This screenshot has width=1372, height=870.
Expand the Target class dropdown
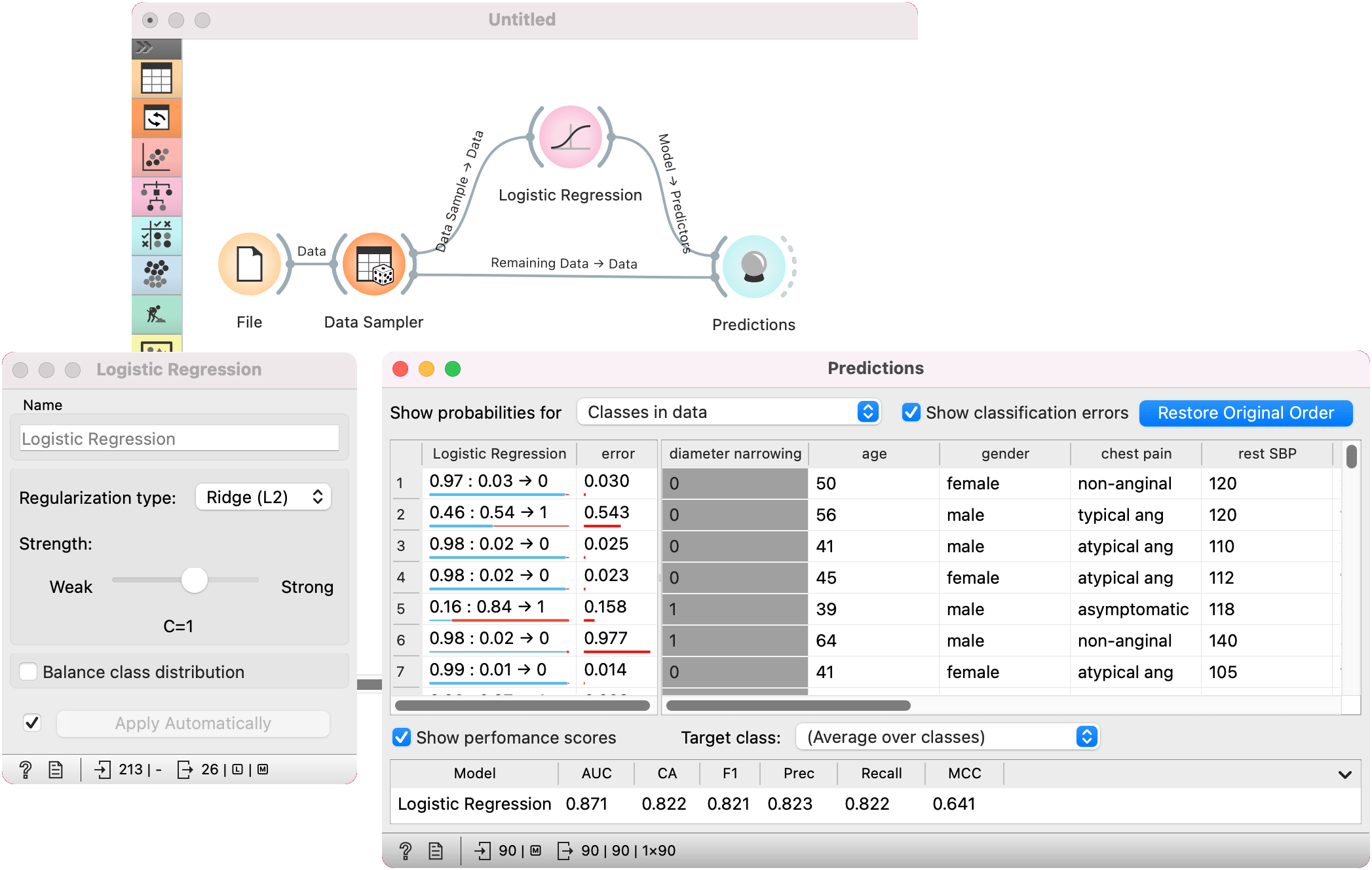point(947,737)
